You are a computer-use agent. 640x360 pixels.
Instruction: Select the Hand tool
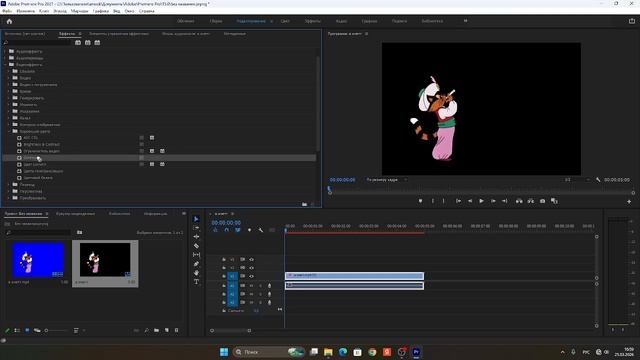(x=196, y=273)
